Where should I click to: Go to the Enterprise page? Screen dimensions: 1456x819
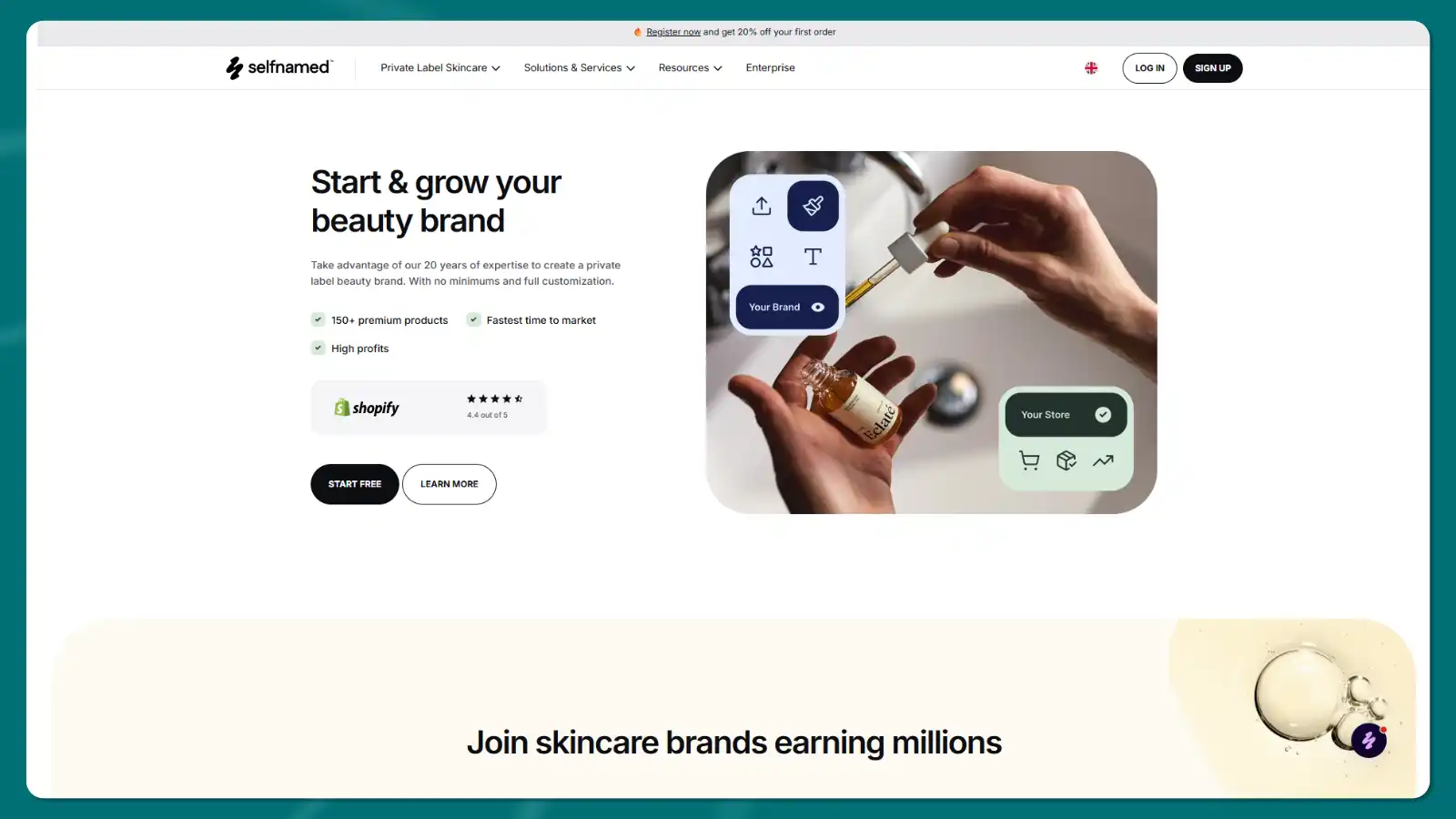point(770,68)
